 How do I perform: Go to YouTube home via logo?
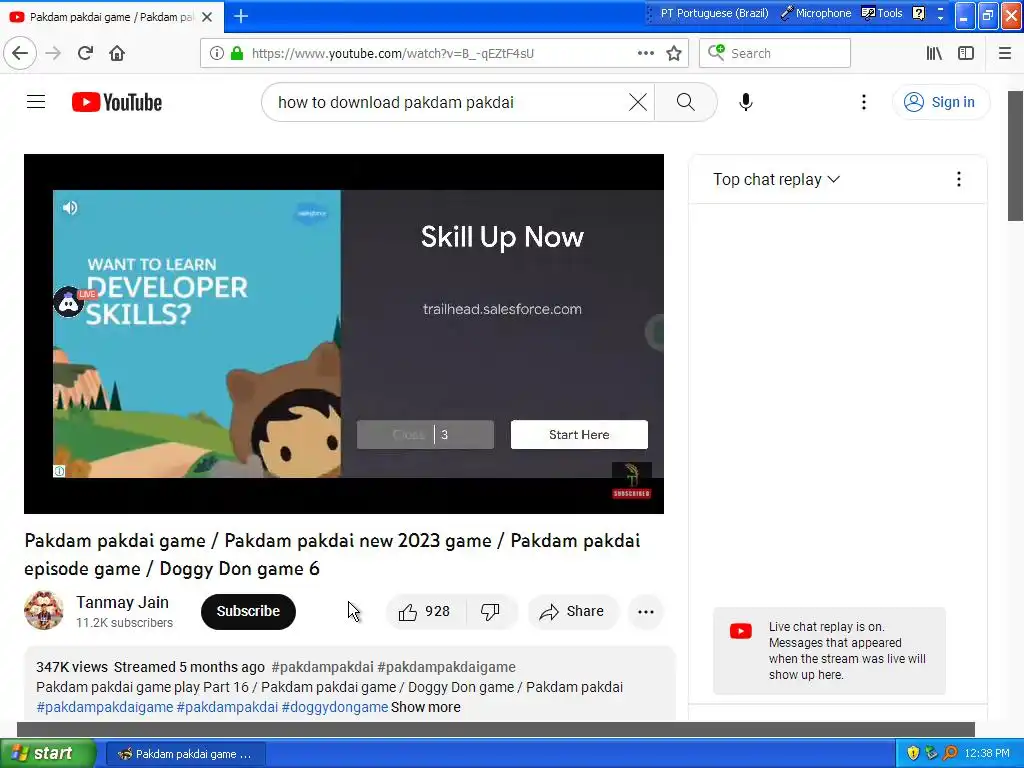click(117, 102)
